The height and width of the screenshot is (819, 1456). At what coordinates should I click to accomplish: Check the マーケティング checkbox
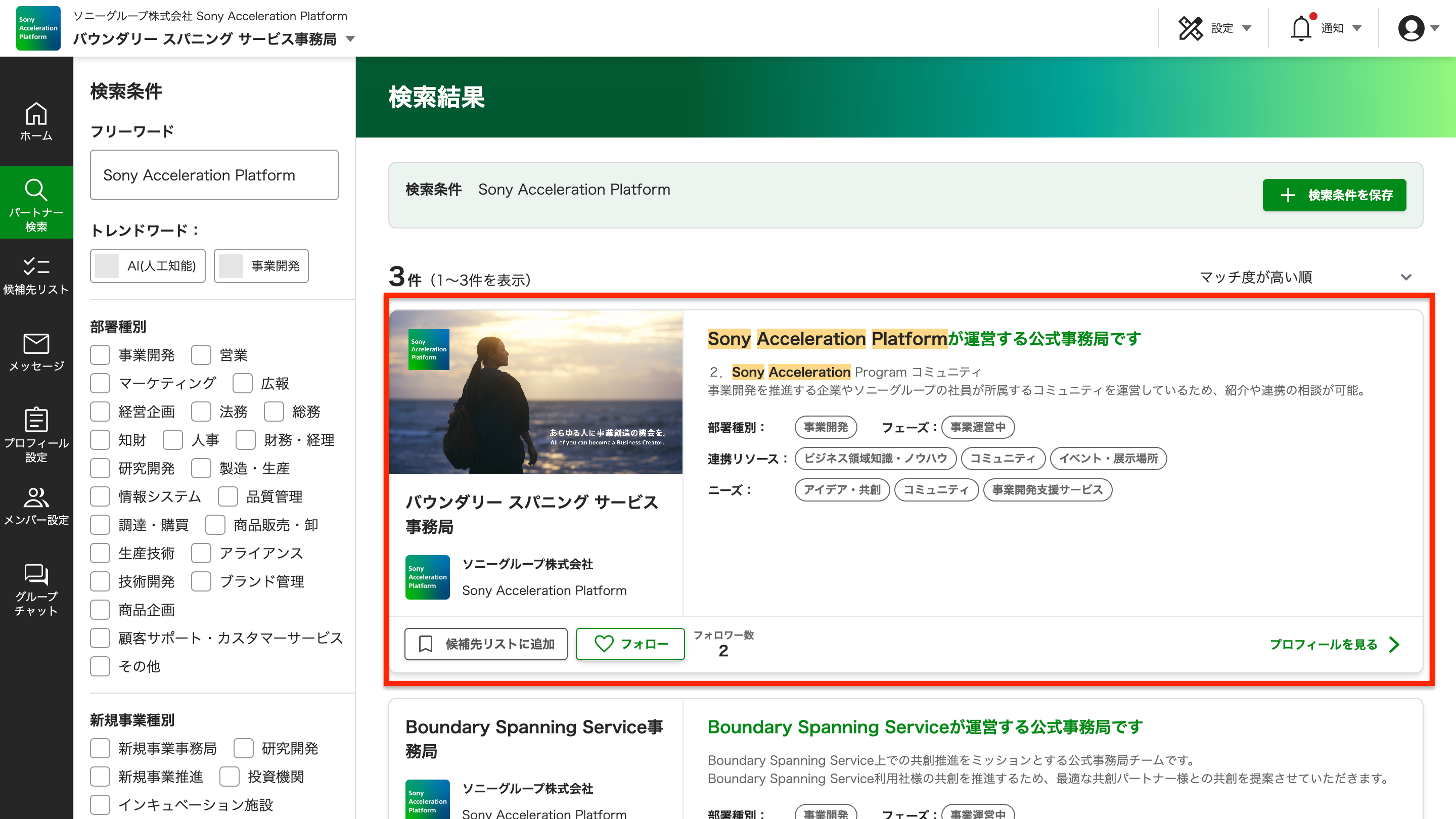click(100, 383)
